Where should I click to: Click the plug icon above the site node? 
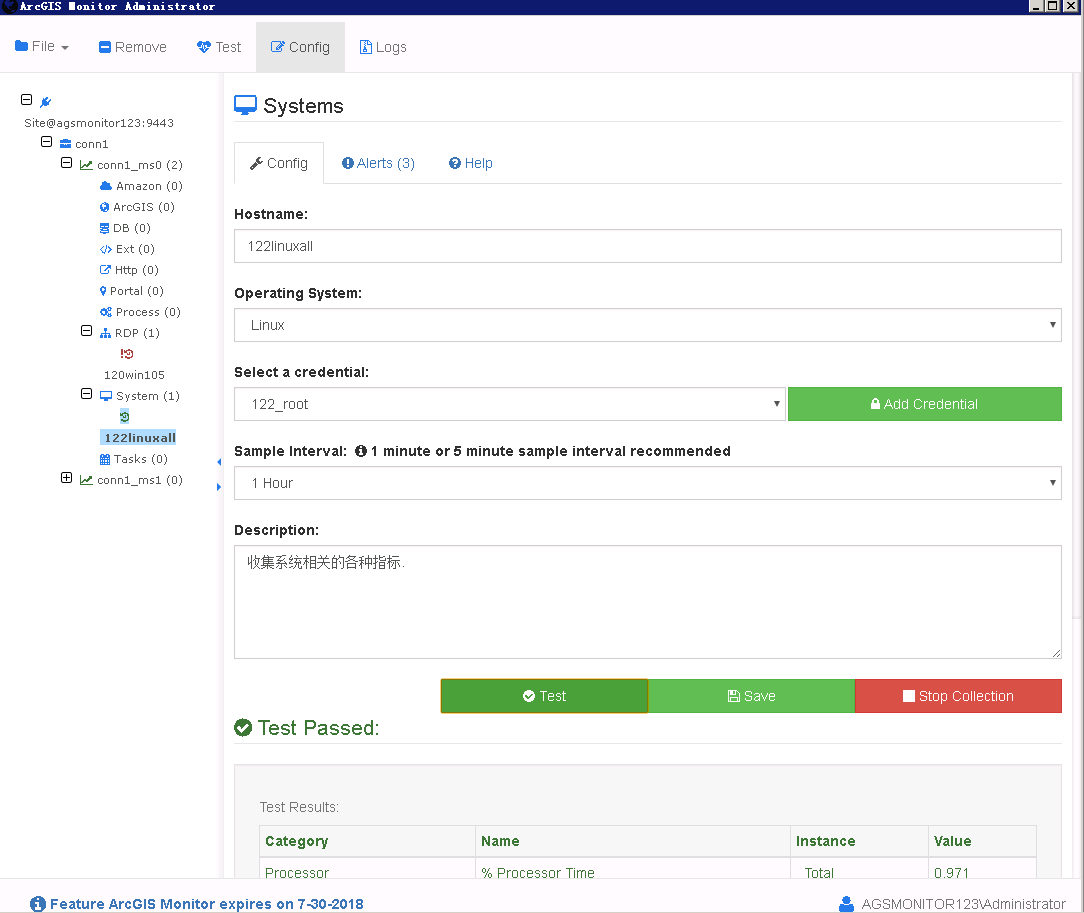click(x=46, y=102)
